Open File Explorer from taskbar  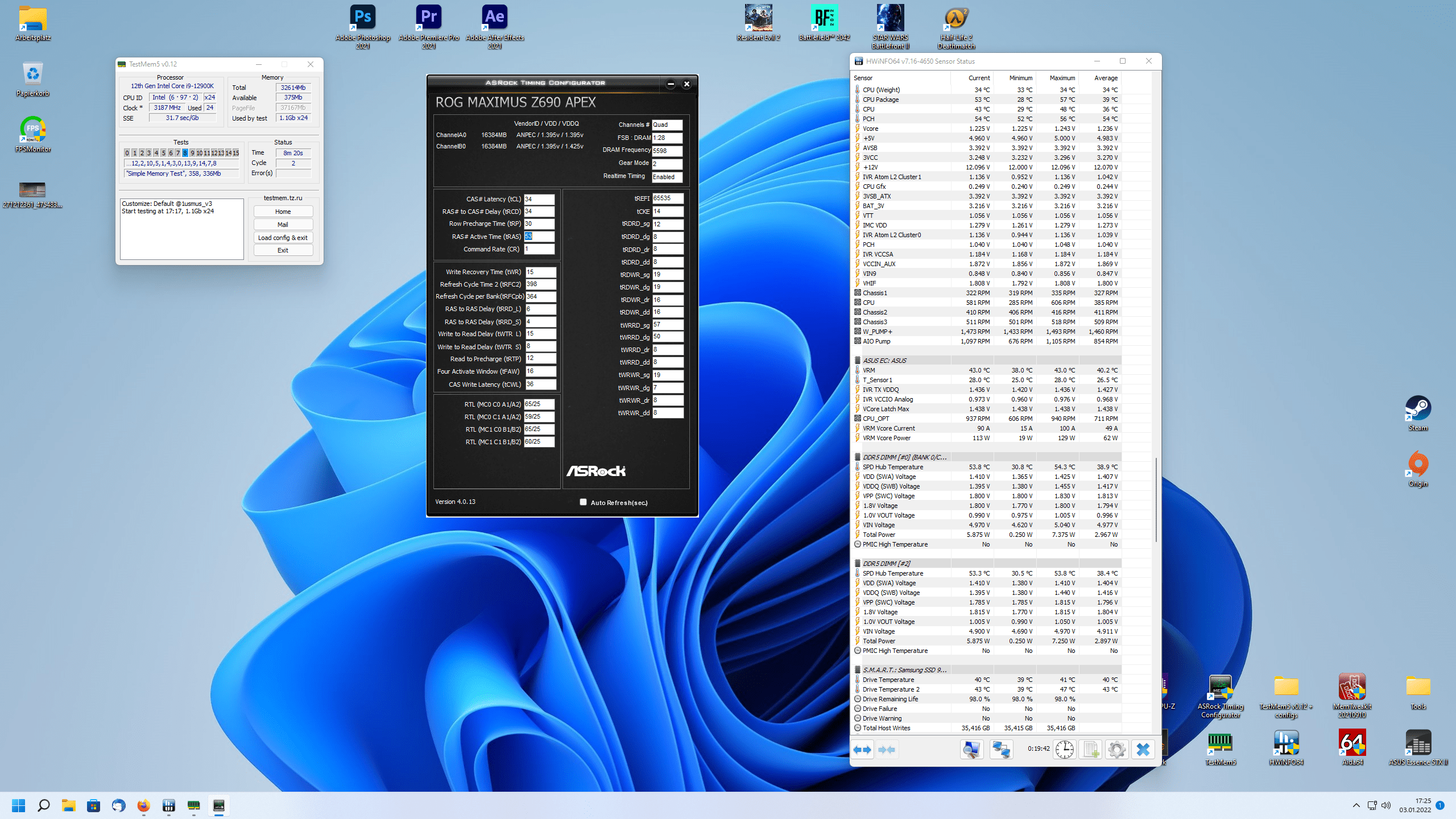point(68,806)
